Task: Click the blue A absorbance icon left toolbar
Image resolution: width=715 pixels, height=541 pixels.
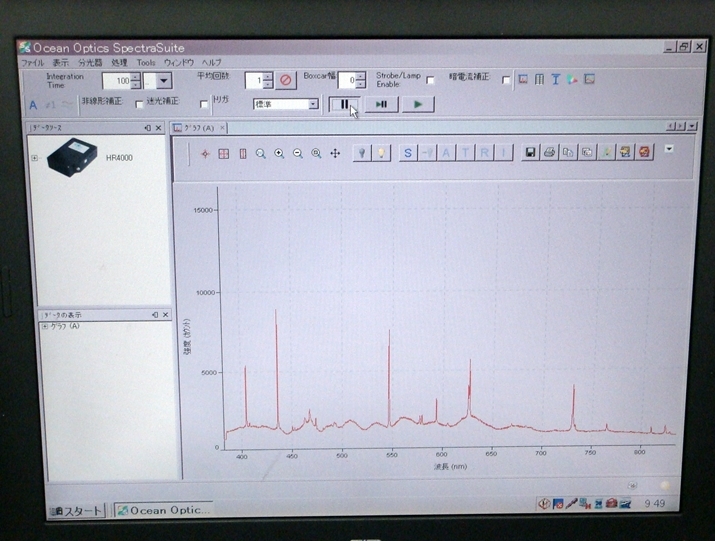Action: pos(33,105)
